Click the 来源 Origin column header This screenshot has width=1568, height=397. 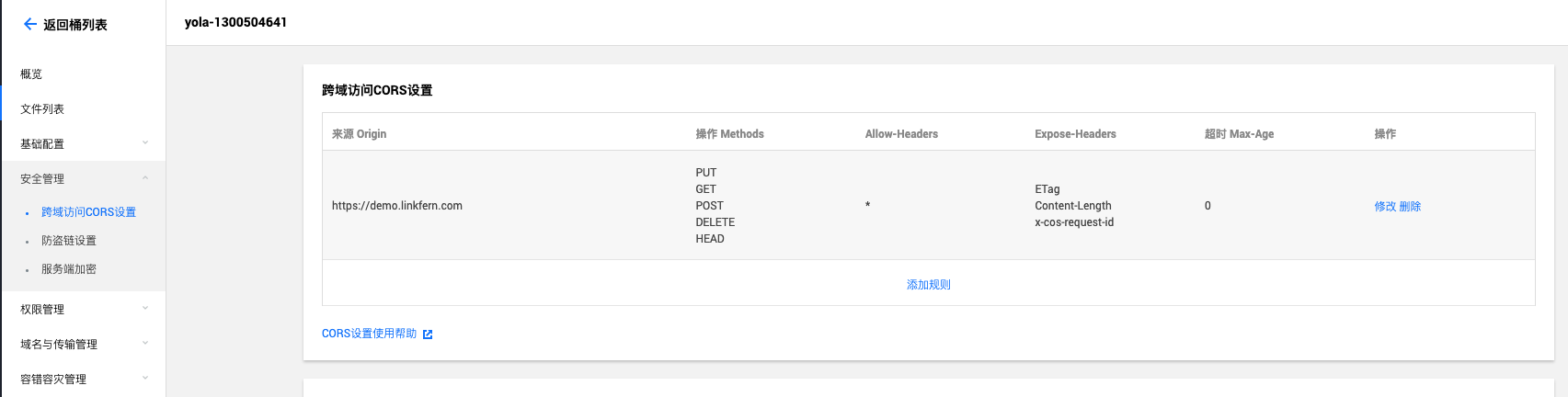359,134
